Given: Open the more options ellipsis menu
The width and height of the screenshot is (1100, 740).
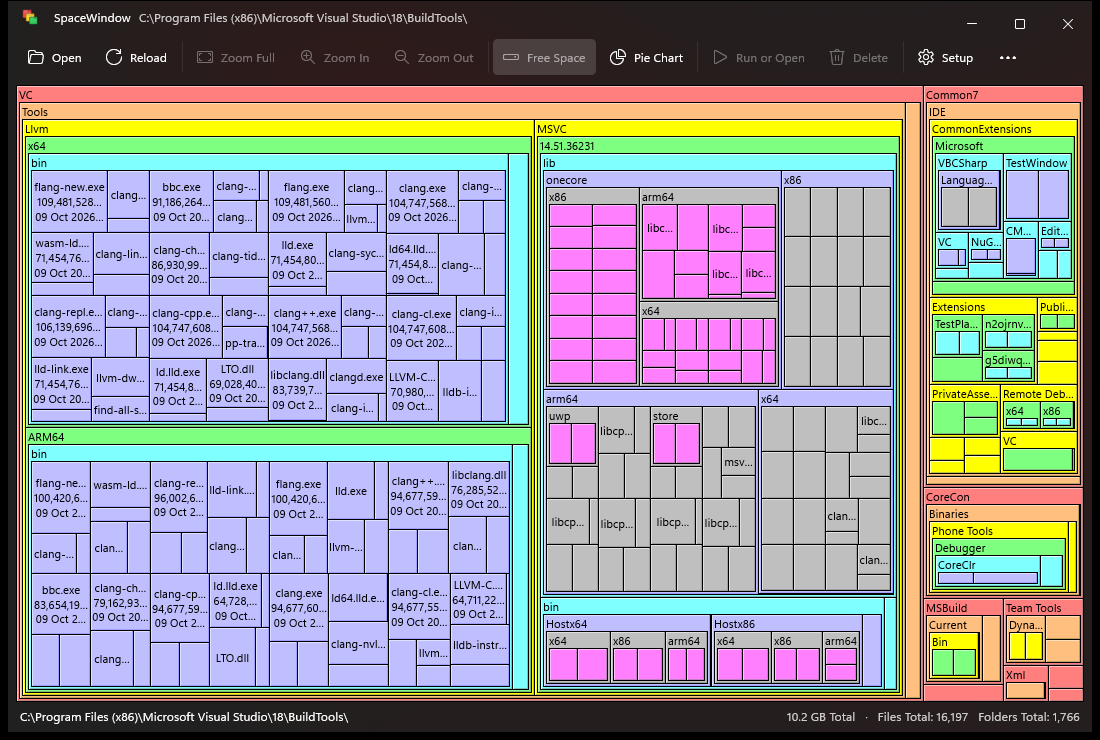Looking at the screenshot, I should click(1007, 58).
